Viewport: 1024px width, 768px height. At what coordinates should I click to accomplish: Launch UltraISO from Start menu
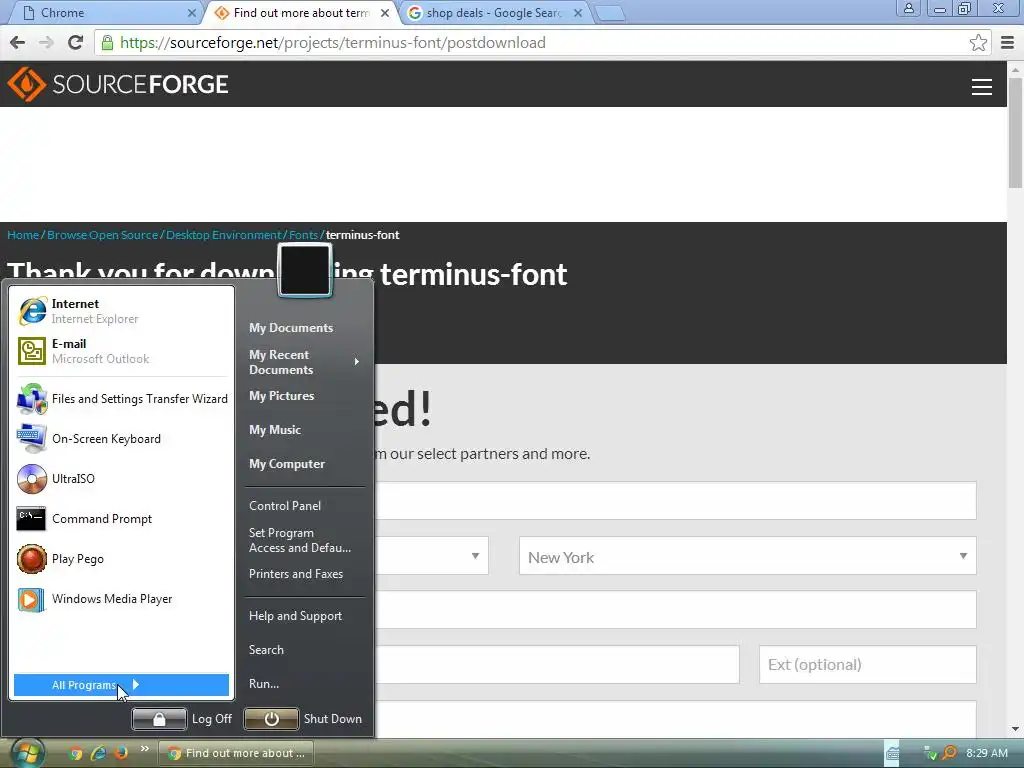tap(121, 479)
